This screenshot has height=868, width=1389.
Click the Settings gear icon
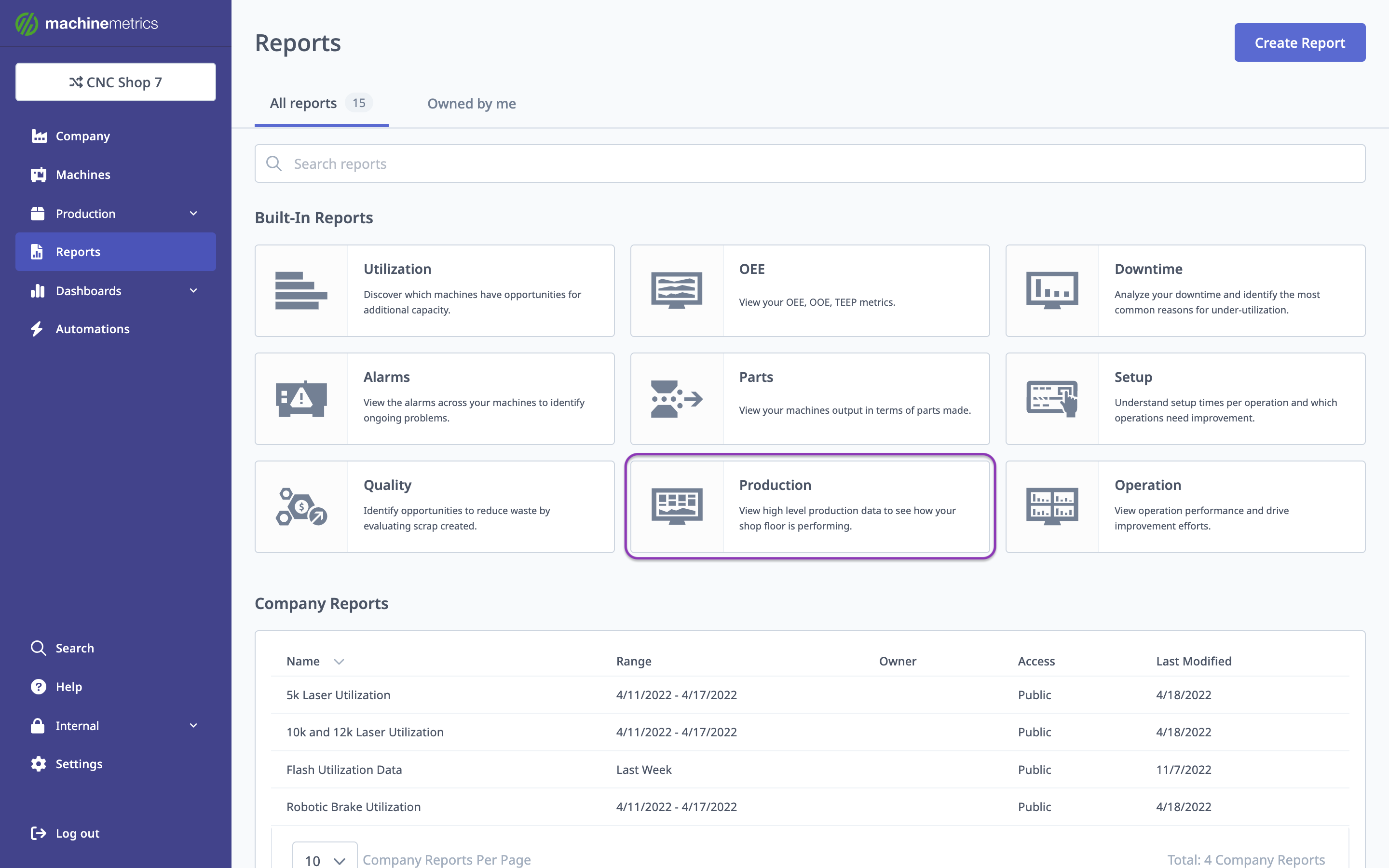(39, 764)
